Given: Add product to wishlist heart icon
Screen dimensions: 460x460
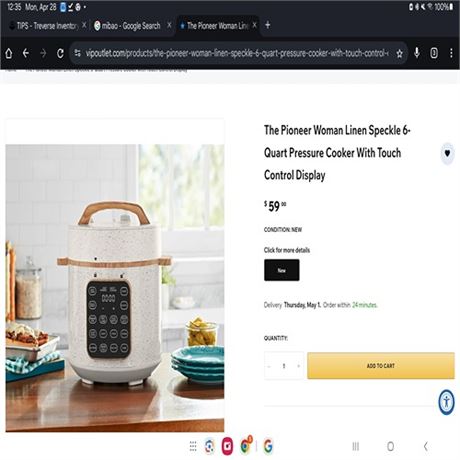Looking at the screenshot, I should 447,153.
